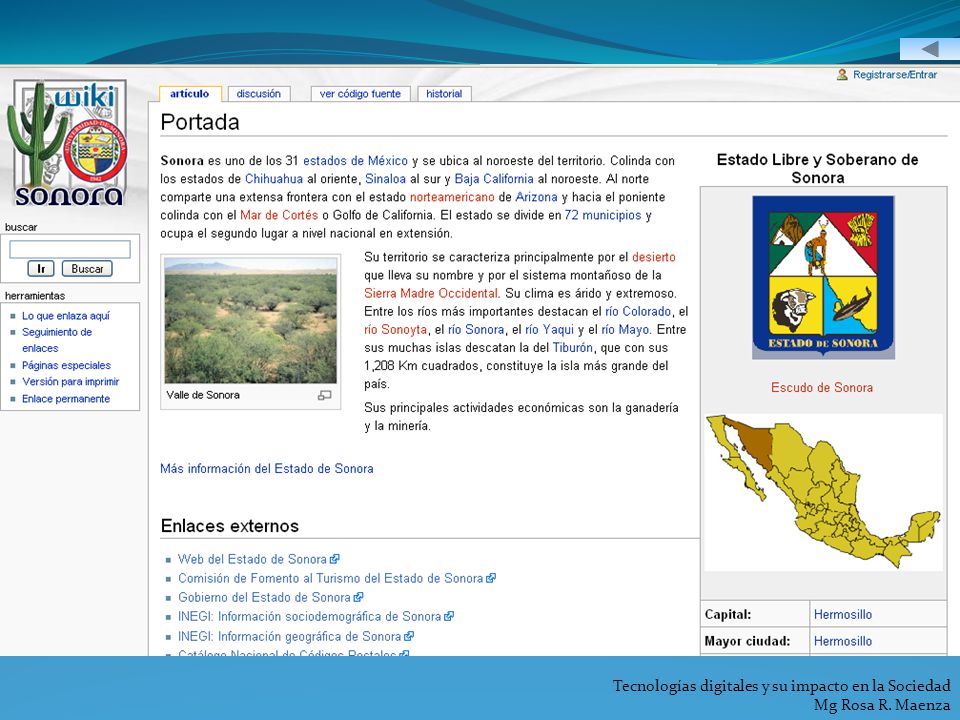Open the Valle de Sonora landscape photo

(250, 320)
